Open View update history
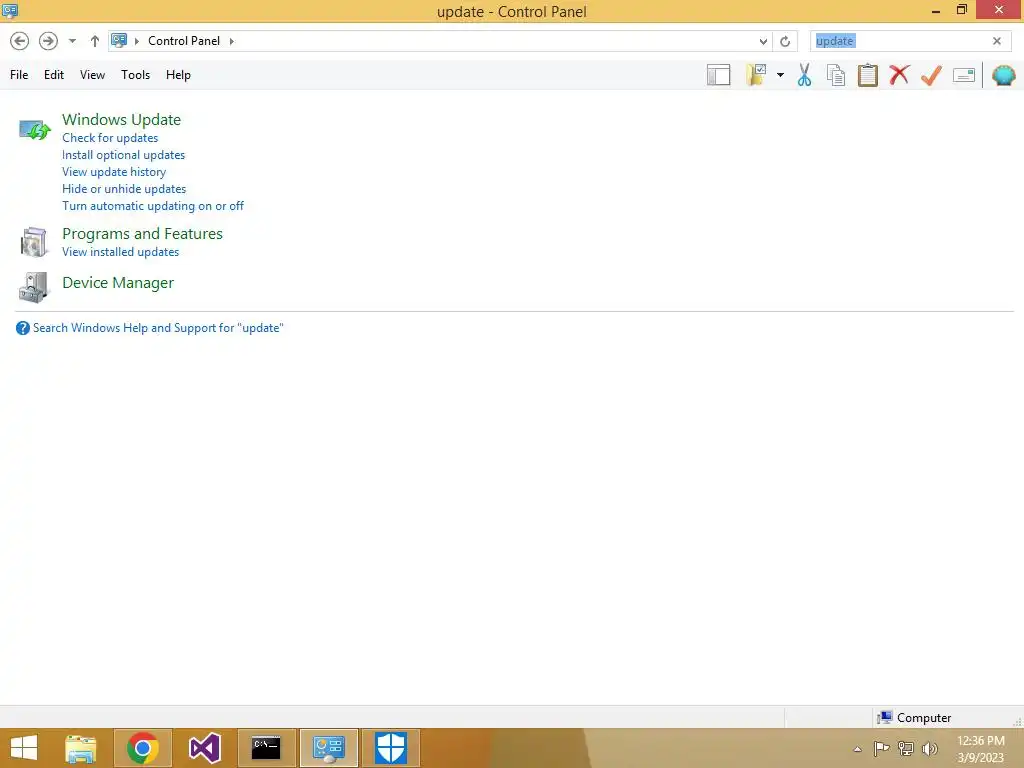 pos(114,172)
